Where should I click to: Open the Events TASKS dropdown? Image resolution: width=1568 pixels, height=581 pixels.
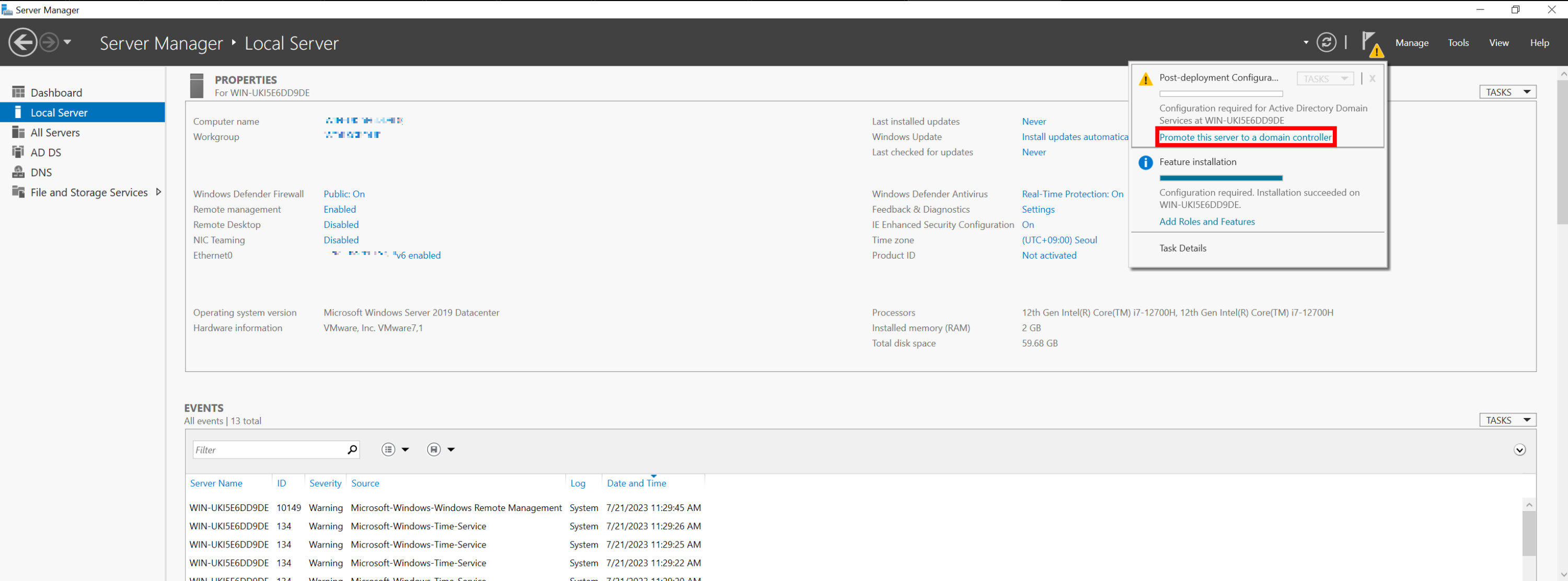click(1507, 420)
